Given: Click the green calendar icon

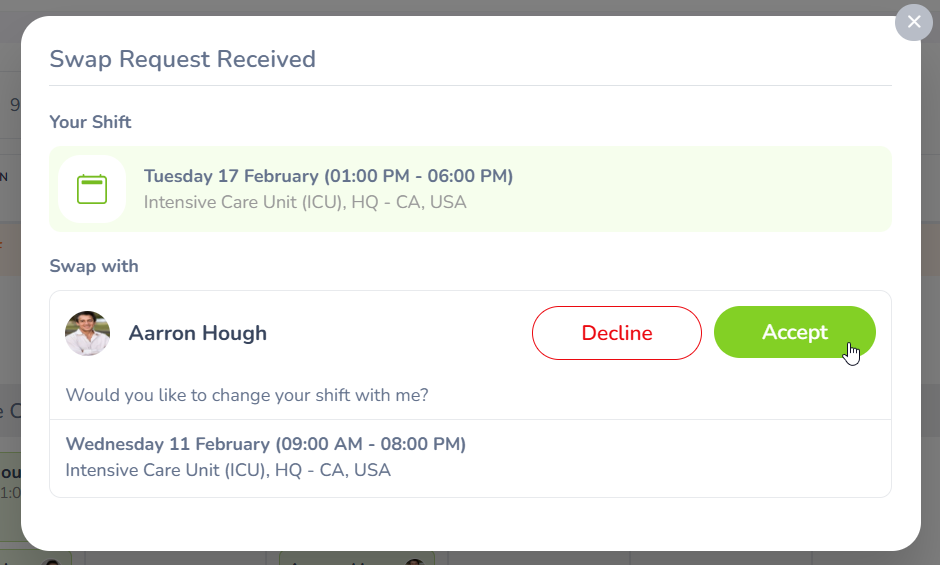Looking at the screenshot, I should (92, 189).
